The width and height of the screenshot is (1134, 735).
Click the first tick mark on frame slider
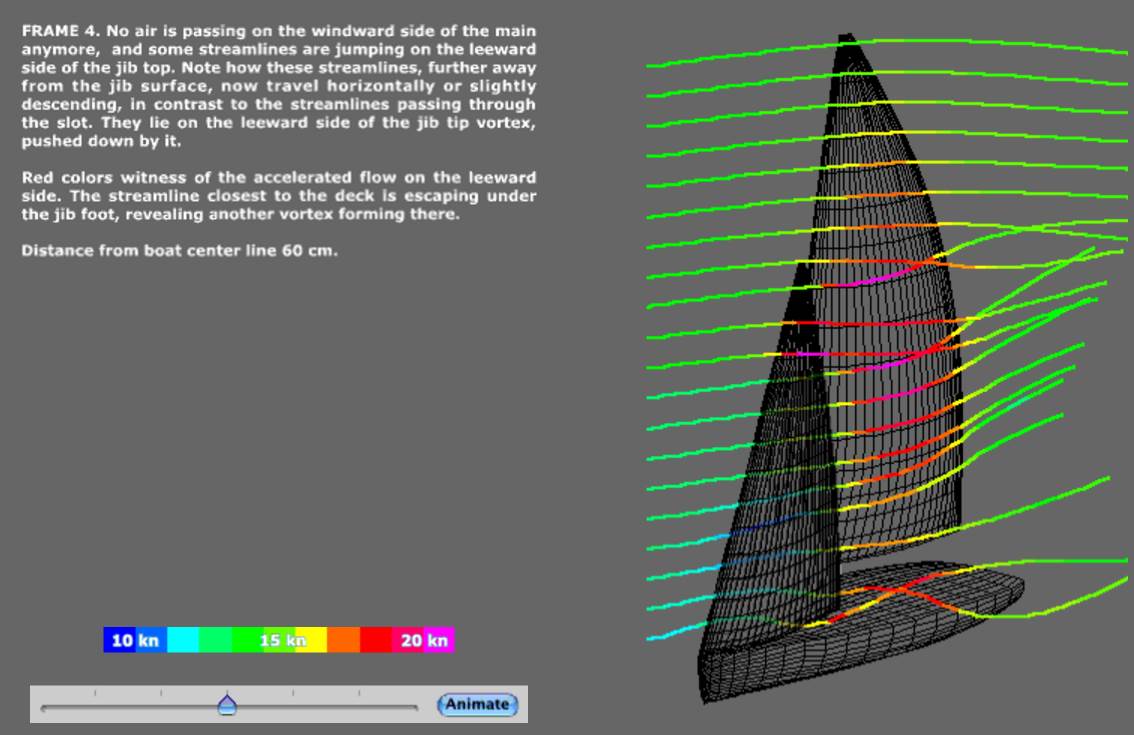pyautogui.click(x=95, y=692)
